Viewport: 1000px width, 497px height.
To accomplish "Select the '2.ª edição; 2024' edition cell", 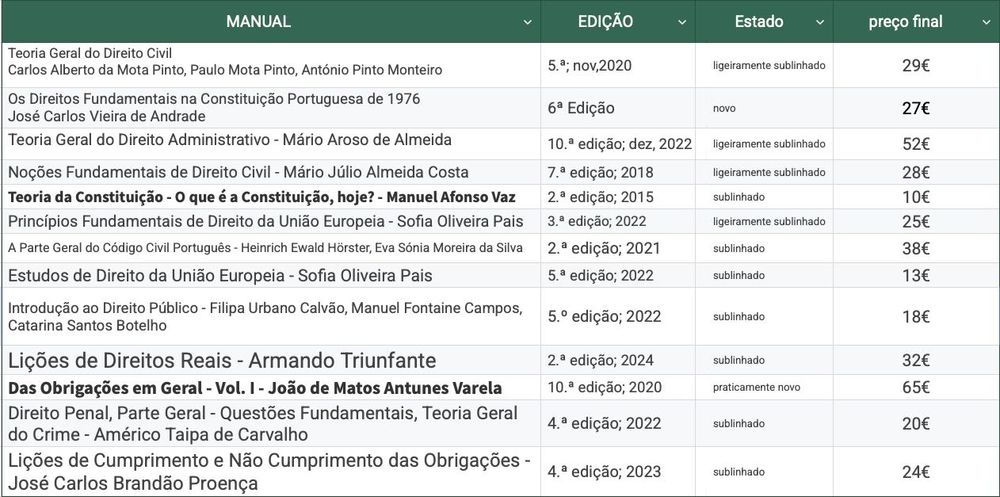I will pos(603,360).
